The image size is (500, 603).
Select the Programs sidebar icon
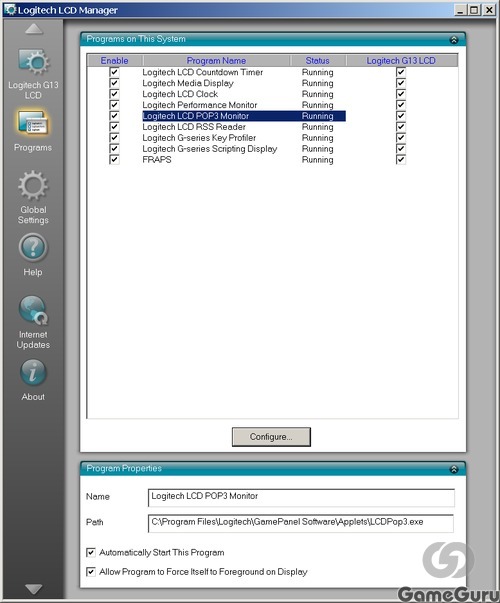(x=33, y=123)
